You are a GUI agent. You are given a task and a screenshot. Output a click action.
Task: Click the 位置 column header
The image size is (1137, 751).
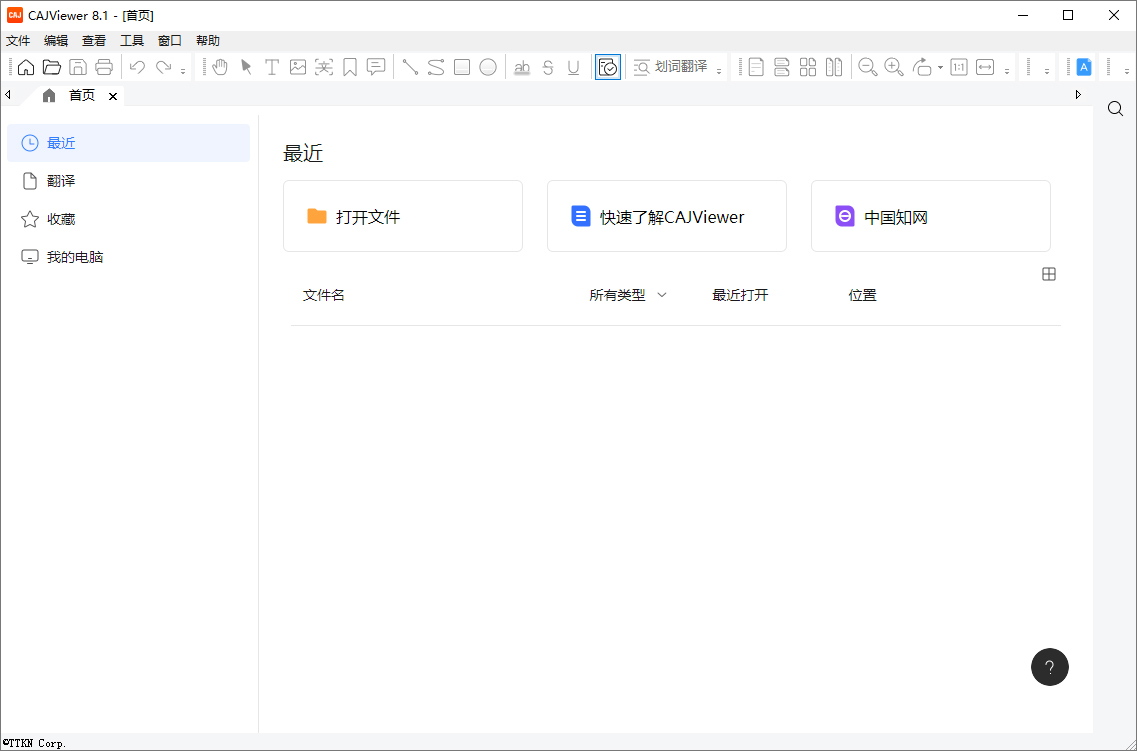pos(863,295)
